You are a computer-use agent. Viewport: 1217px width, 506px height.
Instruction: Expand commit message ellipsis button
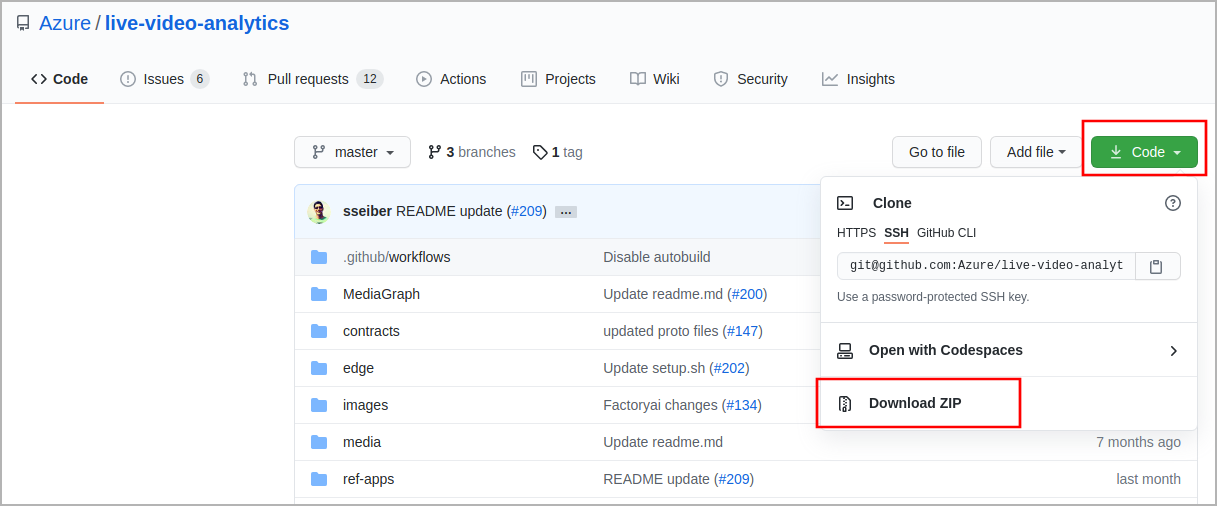pos(566,212)
